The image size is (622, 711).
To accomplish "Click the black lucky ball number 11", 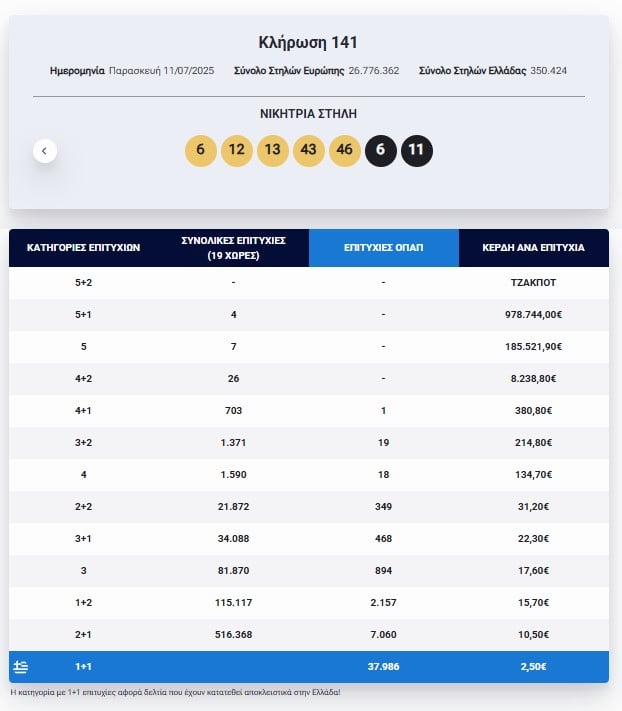I will coord(417,151).
